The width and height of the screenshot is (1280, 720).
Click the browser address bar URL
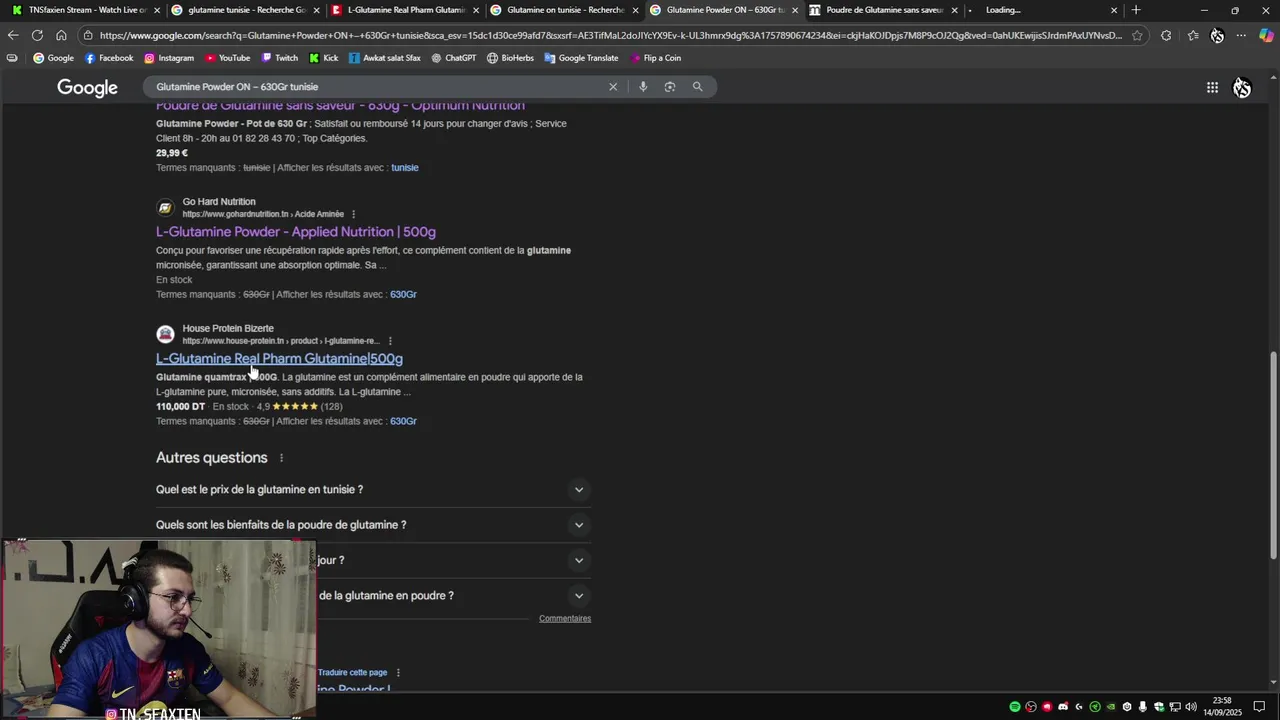point(610,35)
